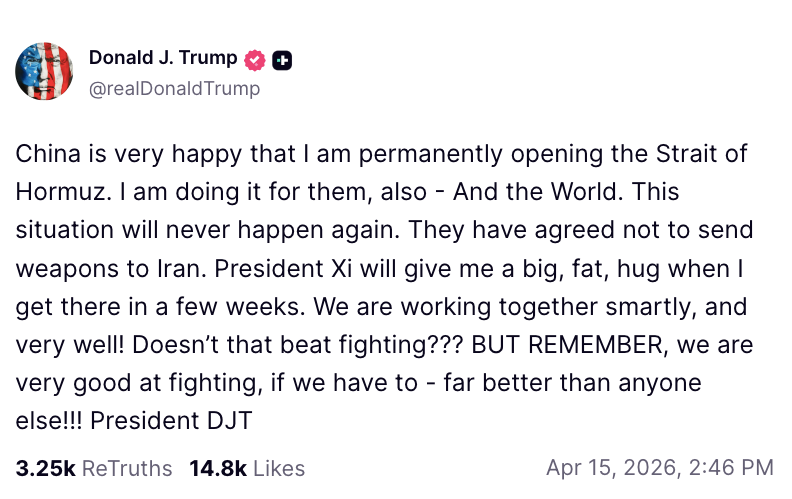The height and width of the screenshot is (499, 792).
Task: Click the word "Likes" label
Action: point(280,468)
